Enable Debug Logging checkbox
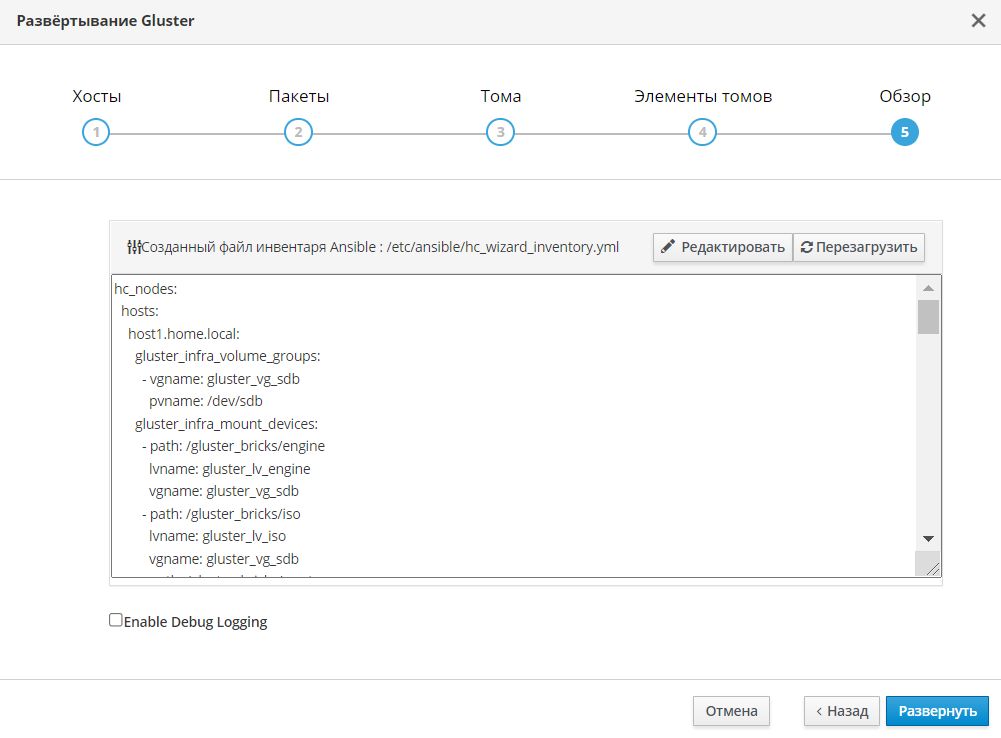The image size is (1001, 738). (116, 620)
